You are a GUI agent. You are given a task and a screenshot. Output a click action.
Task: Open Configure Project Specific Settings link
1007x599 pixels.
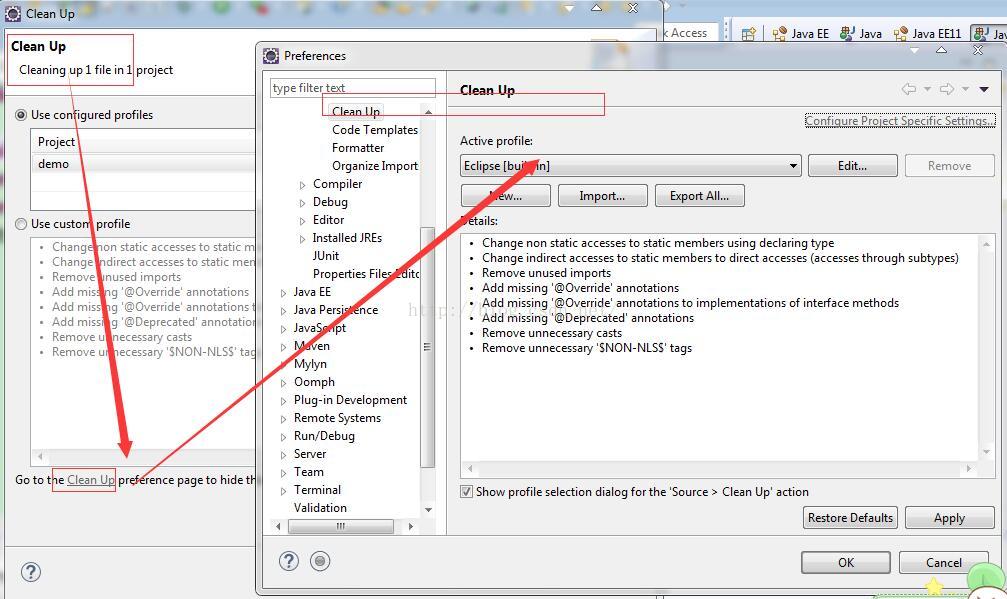coord(900,121)
